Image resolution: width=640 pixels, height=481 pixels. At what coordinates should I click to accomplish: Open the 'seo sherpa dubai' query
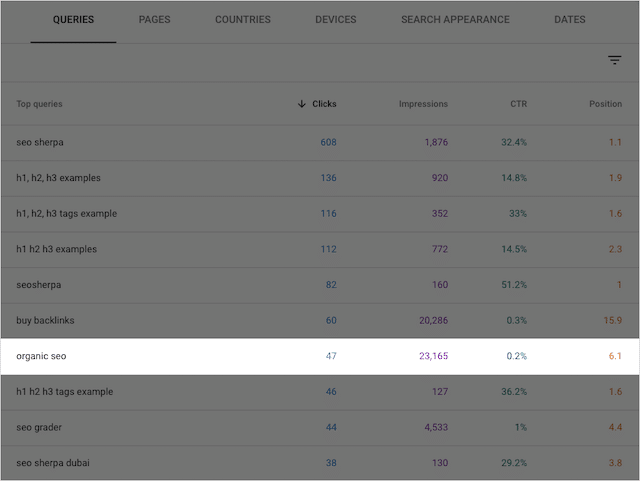pos(53,463)
